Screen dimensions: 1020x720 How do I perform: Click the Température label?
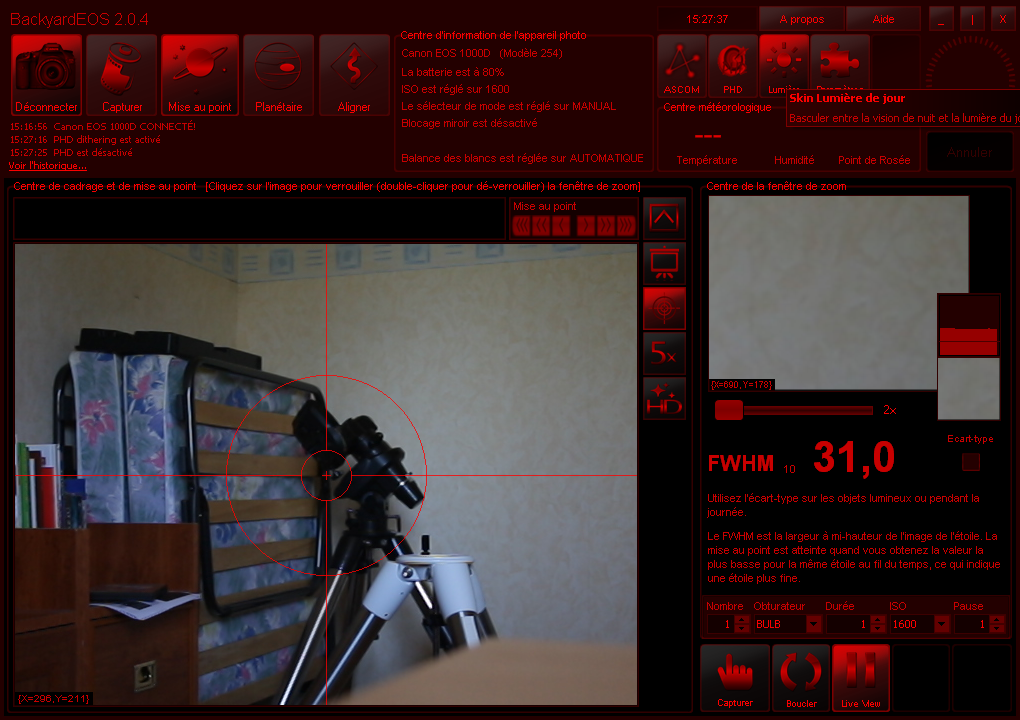706,160
